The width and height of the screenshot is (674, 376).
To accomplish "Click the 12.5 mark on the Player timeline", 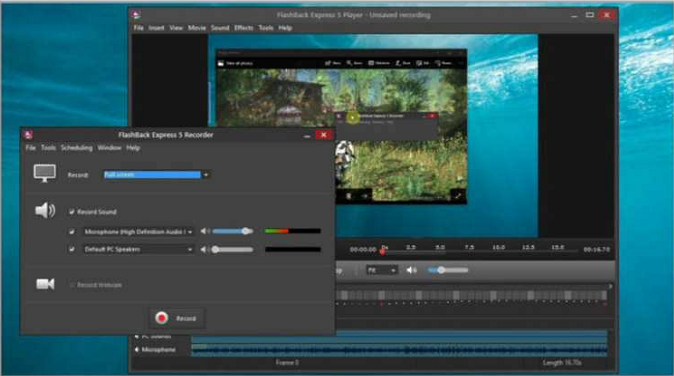I will [x=528, y=247].
